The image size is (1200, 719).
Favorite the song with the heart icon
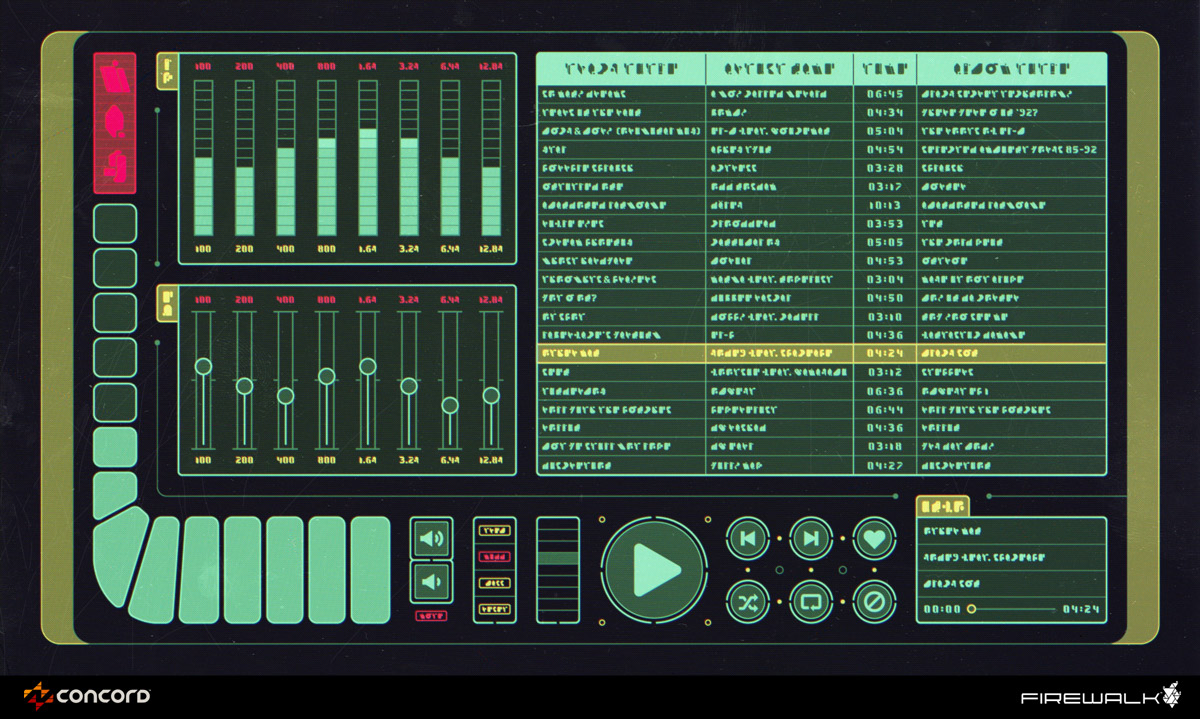[873, 539]
